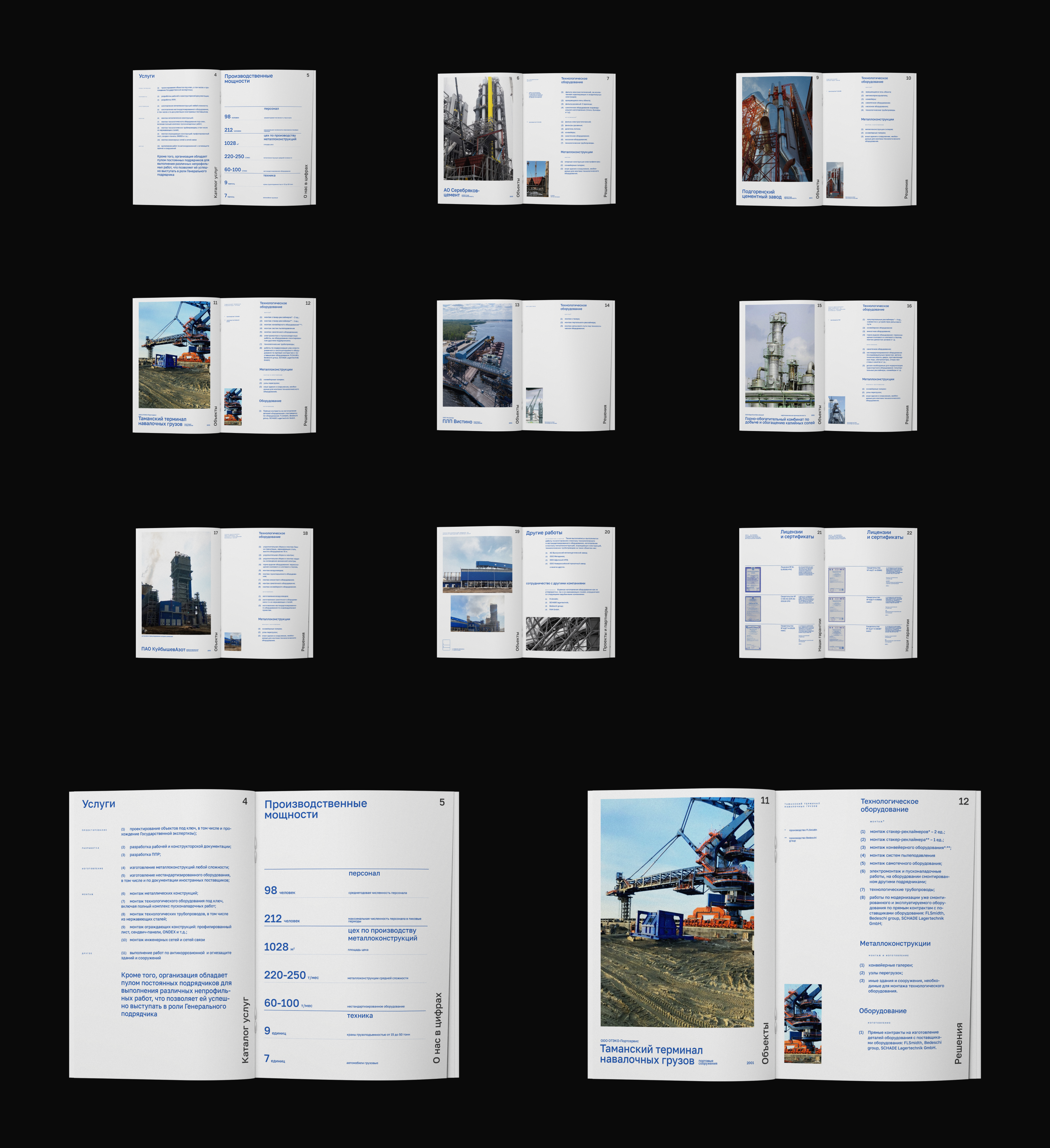
Task: Select the Подгоренский цементный завод spread
Action: [x=826, y=138]
